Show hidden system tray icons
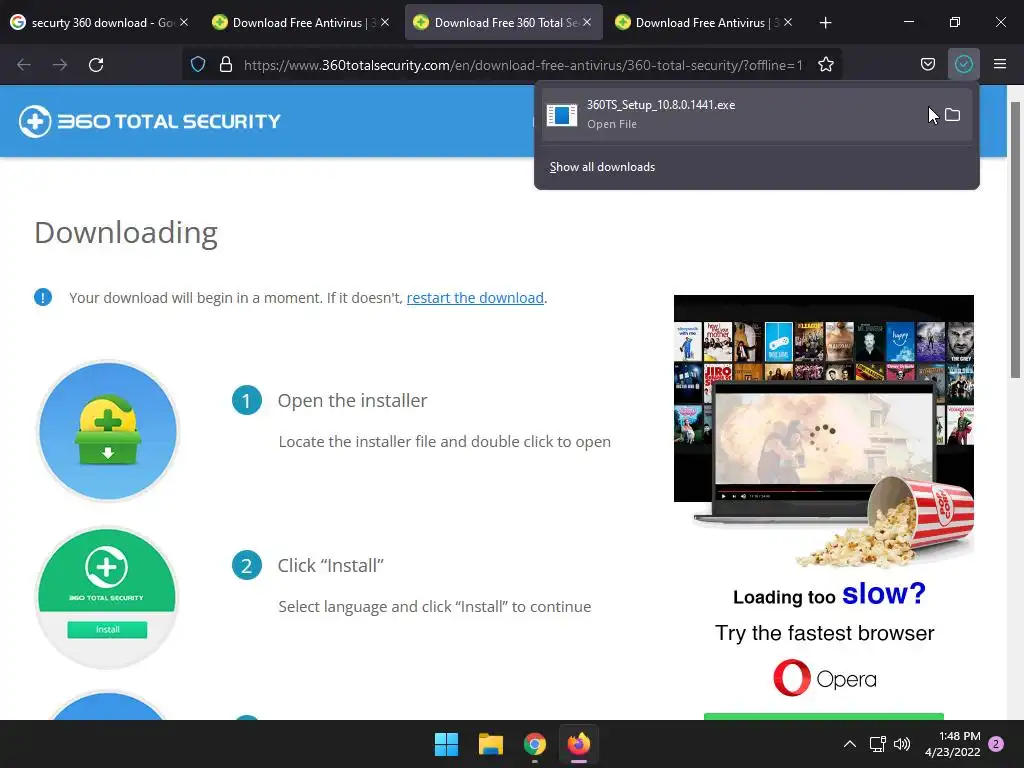This screenshot has width=1024, height=768. point(850,744)
